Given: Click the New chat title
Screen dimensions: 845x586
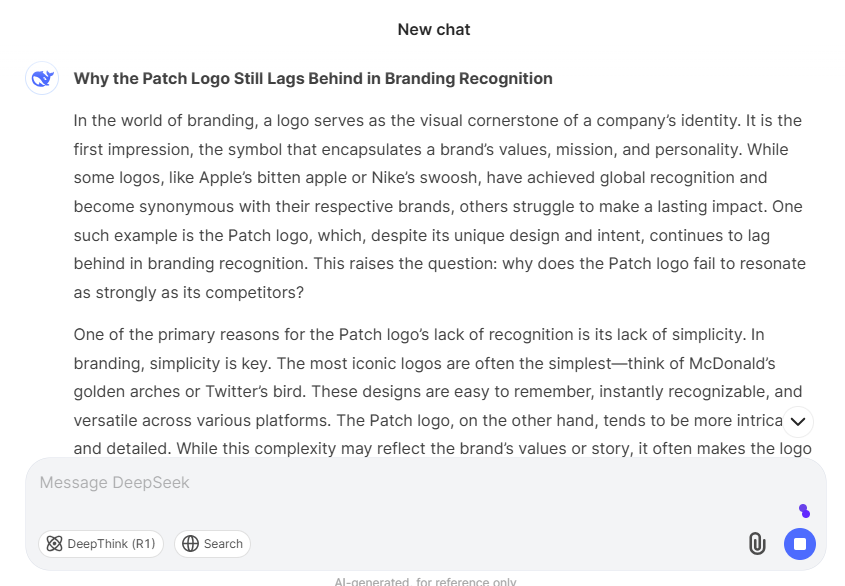Looking at the screenshot, I should point(434,29).
